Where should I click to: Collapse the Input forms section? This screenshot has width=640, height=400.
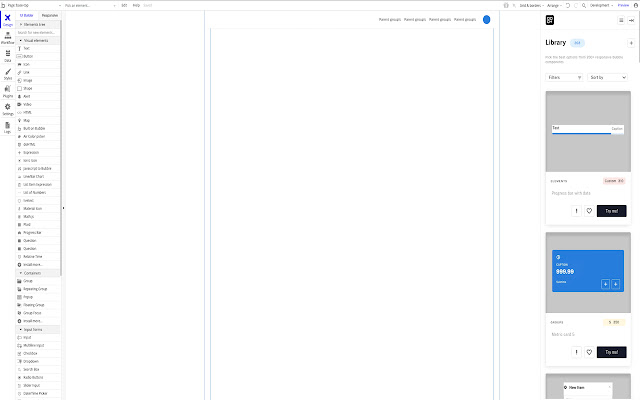coord(38,329)
